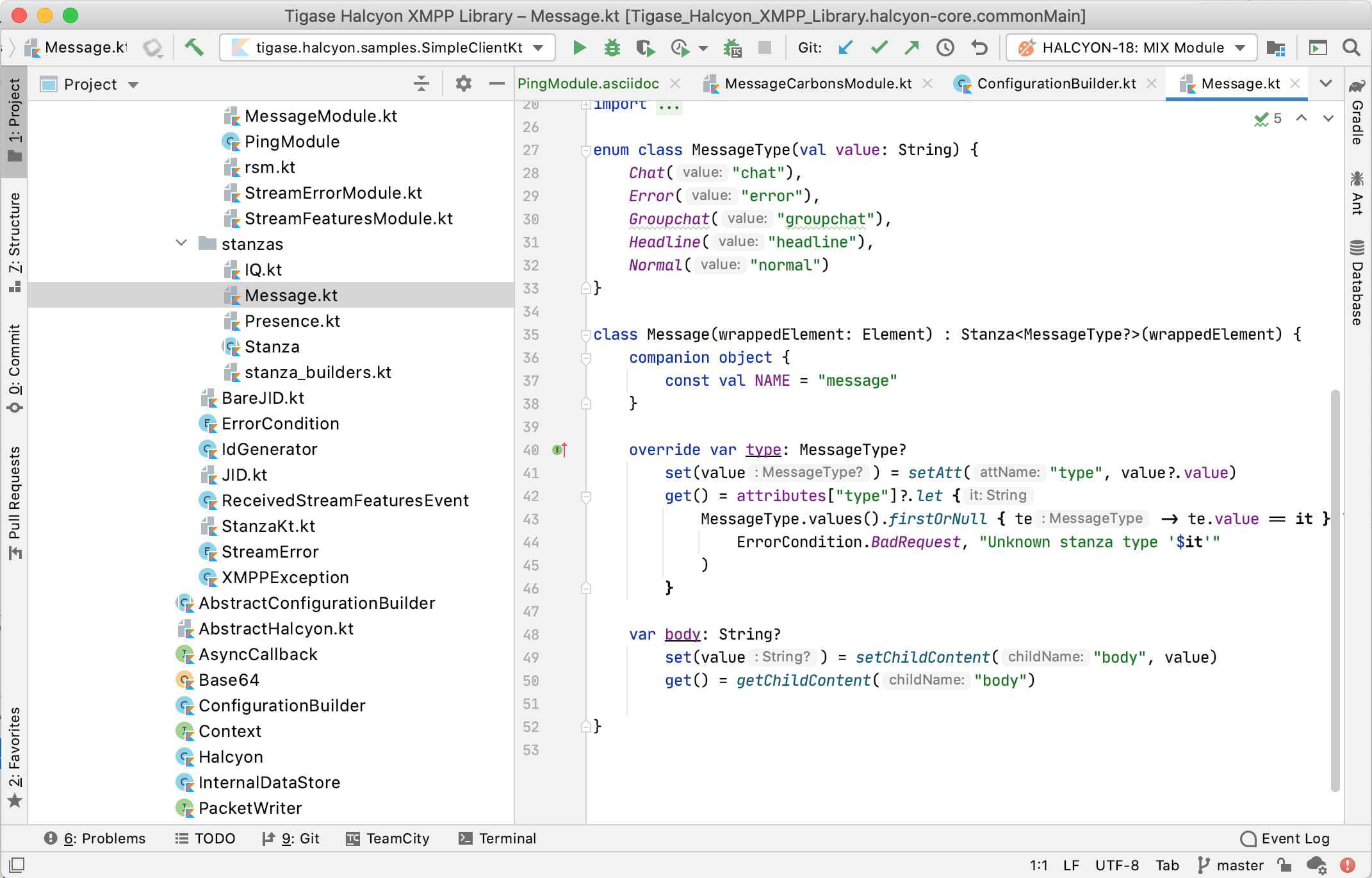Click Git rollback arrow icon

(979, 47)
